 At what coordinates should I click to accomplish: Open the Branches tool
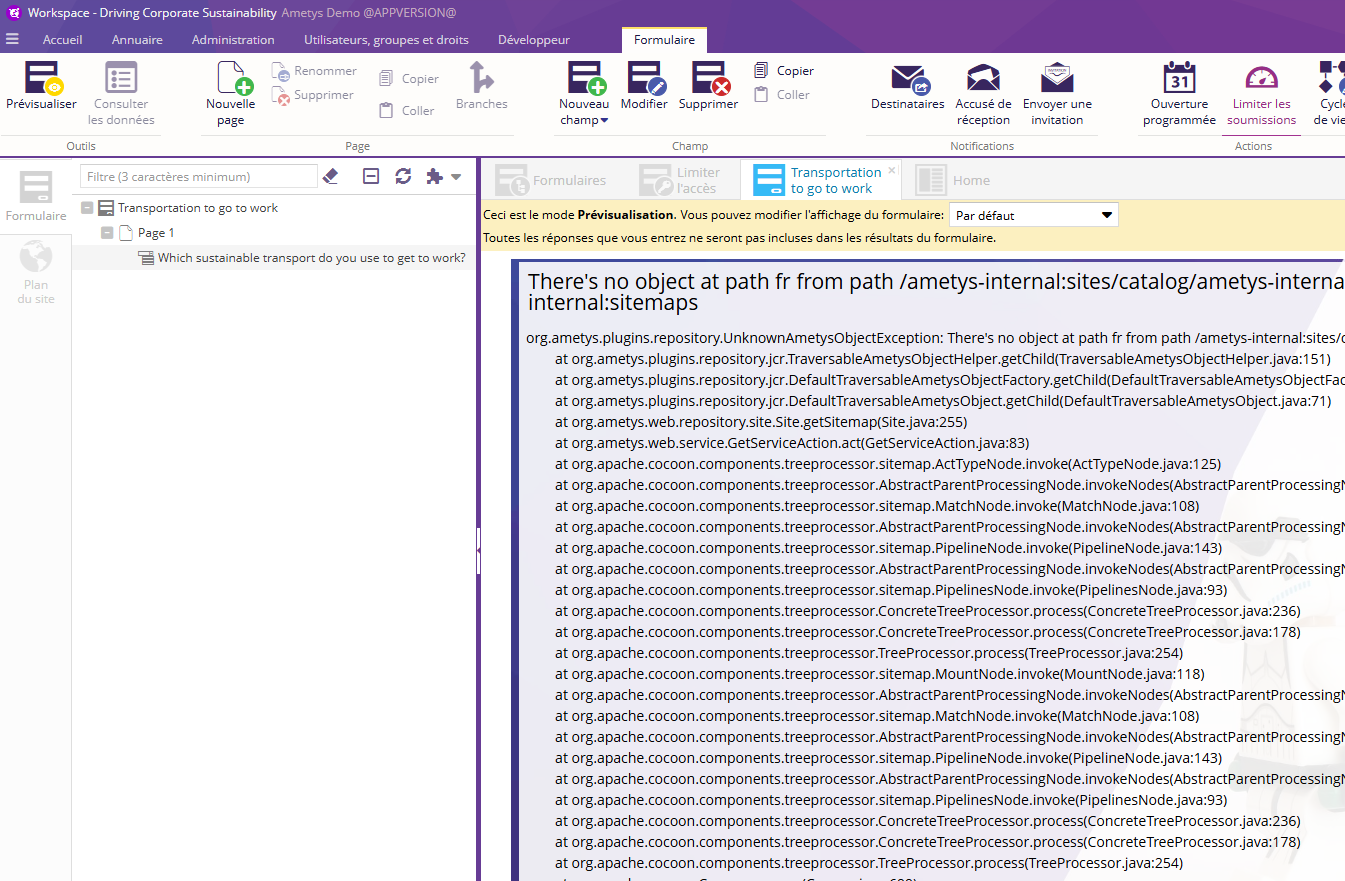pos(481,86)
